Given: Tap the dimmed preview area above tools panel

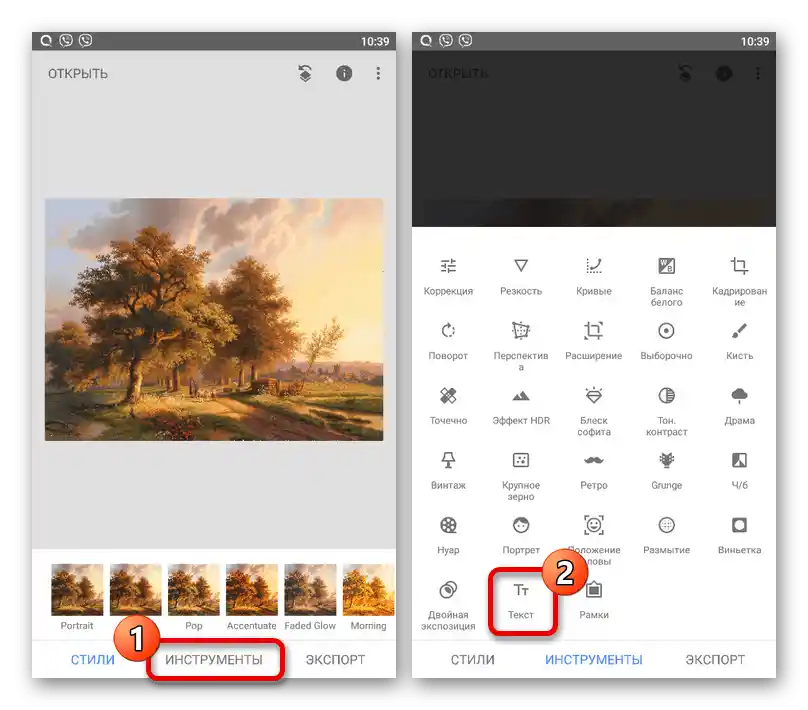Looking at the screenshot, I should tap(594, 139).
